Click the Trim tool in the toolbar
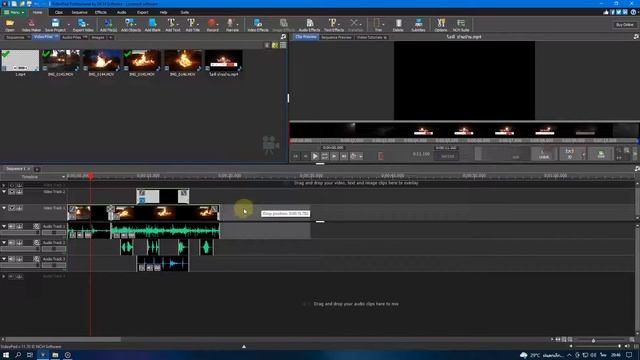 click(378, 25)
